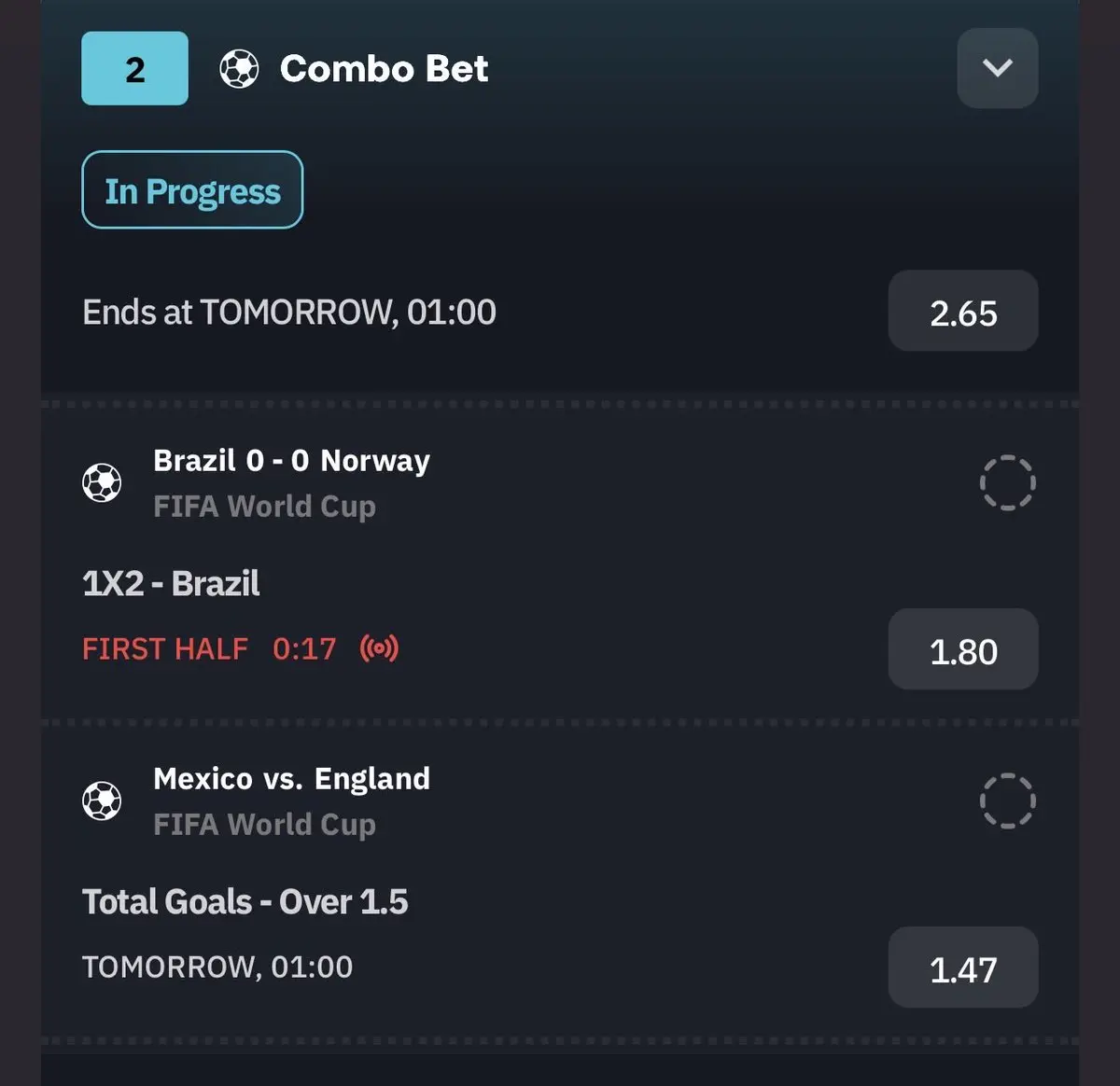Click the red live broadcast icon

[x=379, y=647]
